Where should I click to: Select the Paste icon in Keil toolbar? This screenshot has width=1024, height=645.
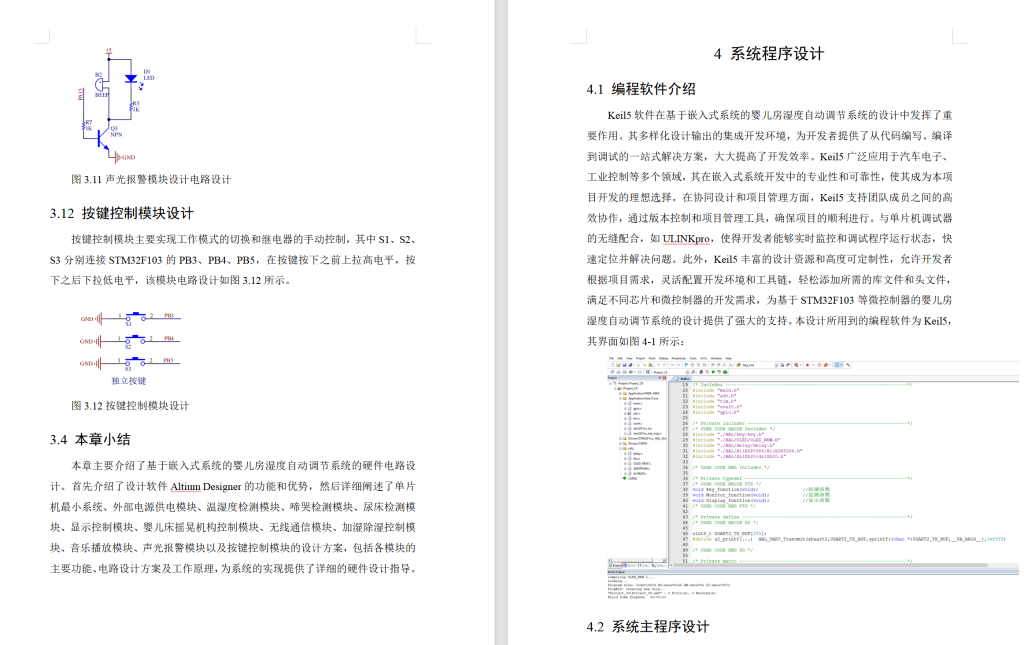click(651, 365)
